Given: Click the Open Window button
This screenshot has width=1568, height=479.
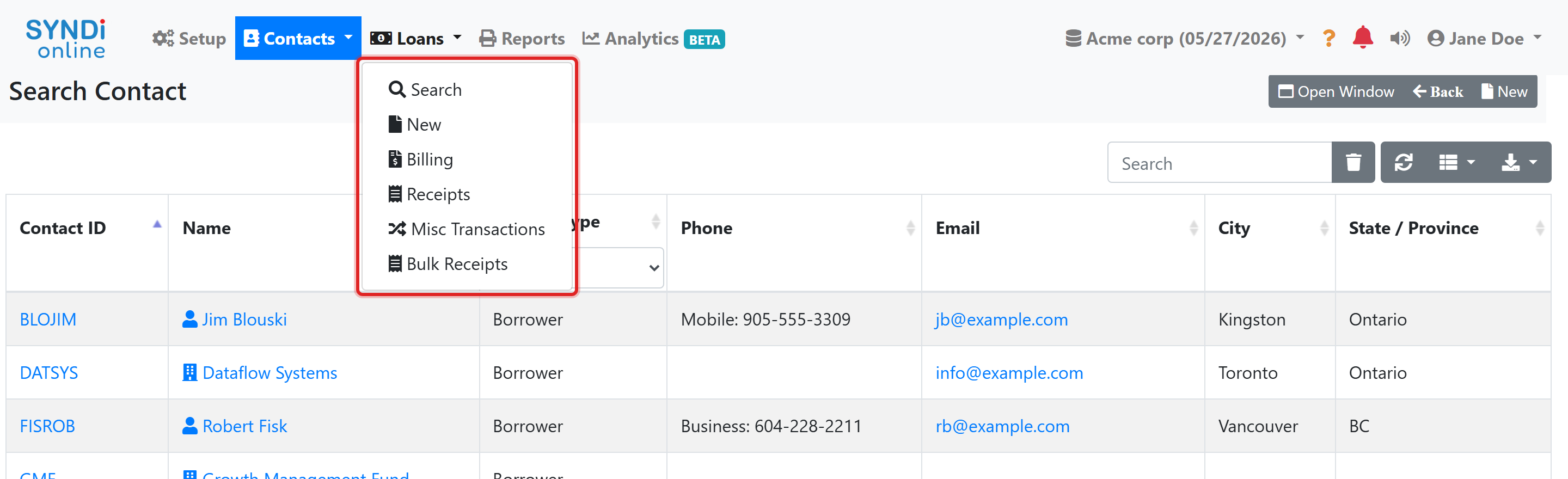Looking at the screenshot, I should click(1336, 91).
